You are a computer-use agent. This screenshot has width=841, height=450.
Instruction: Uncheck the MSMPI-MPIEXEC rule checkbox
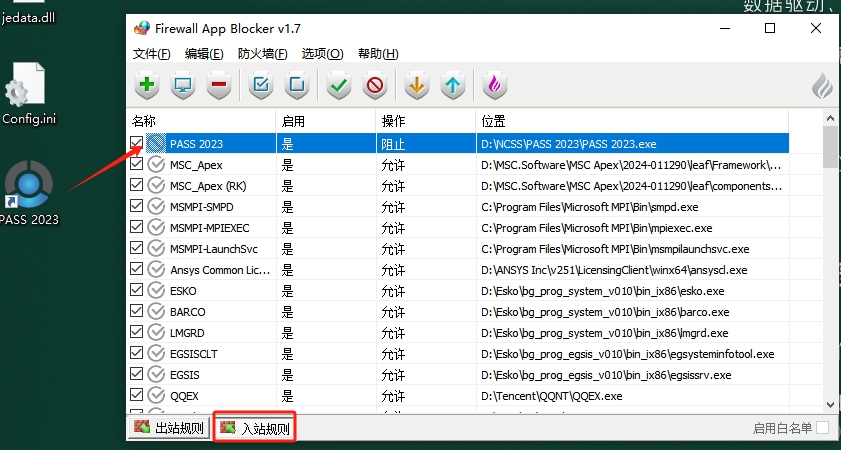136,227
